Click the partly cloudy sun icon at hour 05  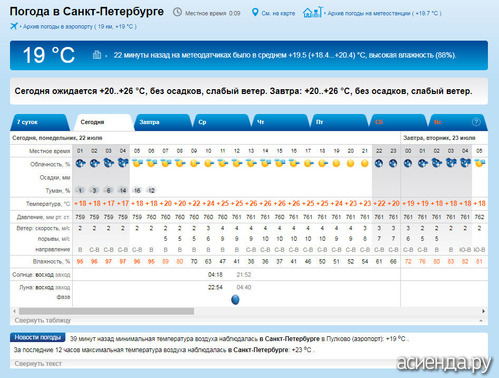coord(137,163)
